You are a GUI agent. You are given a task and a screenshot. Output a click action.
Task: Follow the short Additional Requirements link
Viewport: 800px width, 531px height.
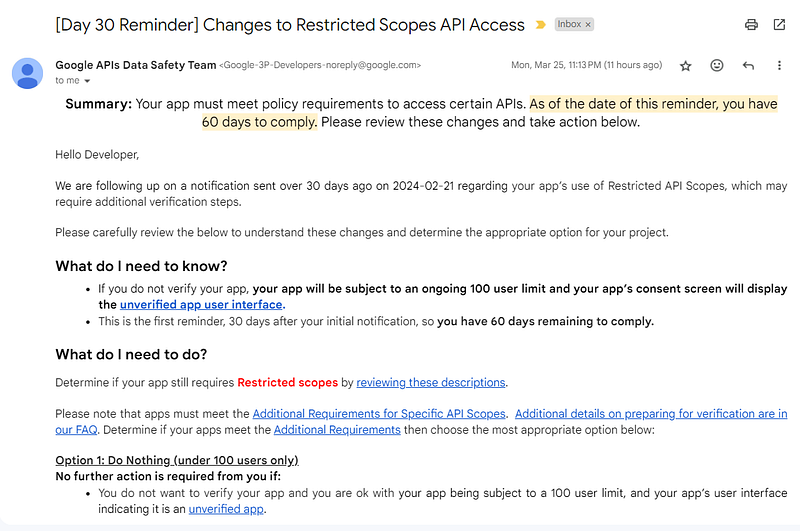tap(337, 430)
